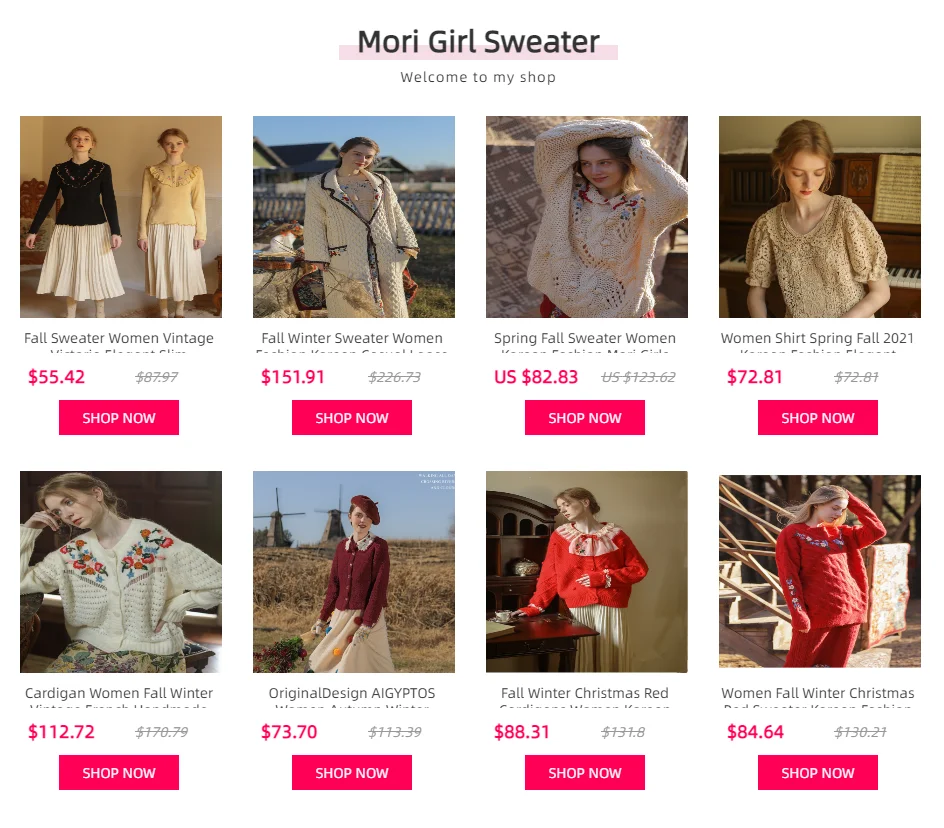Click SHOP NOW under the $112.72 cardigan
Image resolution: width=944 pixels, height=828 pixels.
pyautogui.click(x=119, y=773)
